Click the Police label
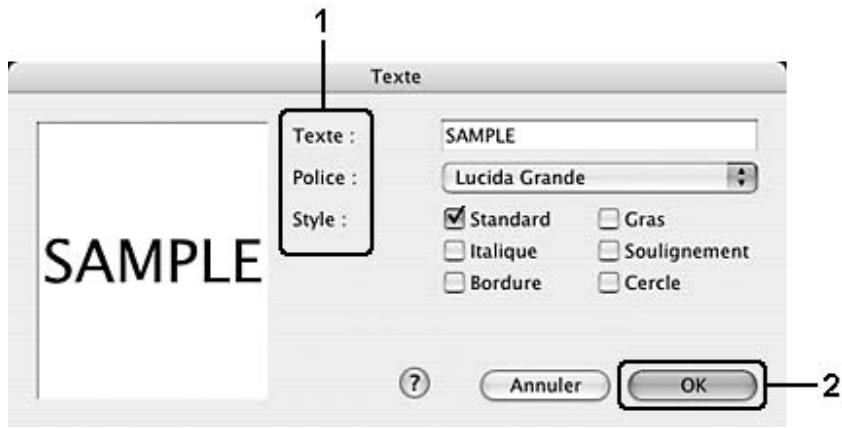 (x=324, y=178)
